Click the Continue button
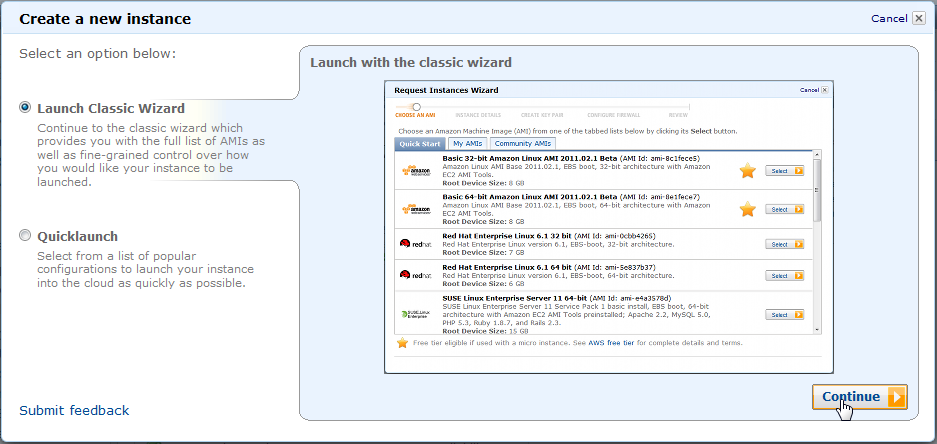The image size is (937, 444). tap(859, 397)
